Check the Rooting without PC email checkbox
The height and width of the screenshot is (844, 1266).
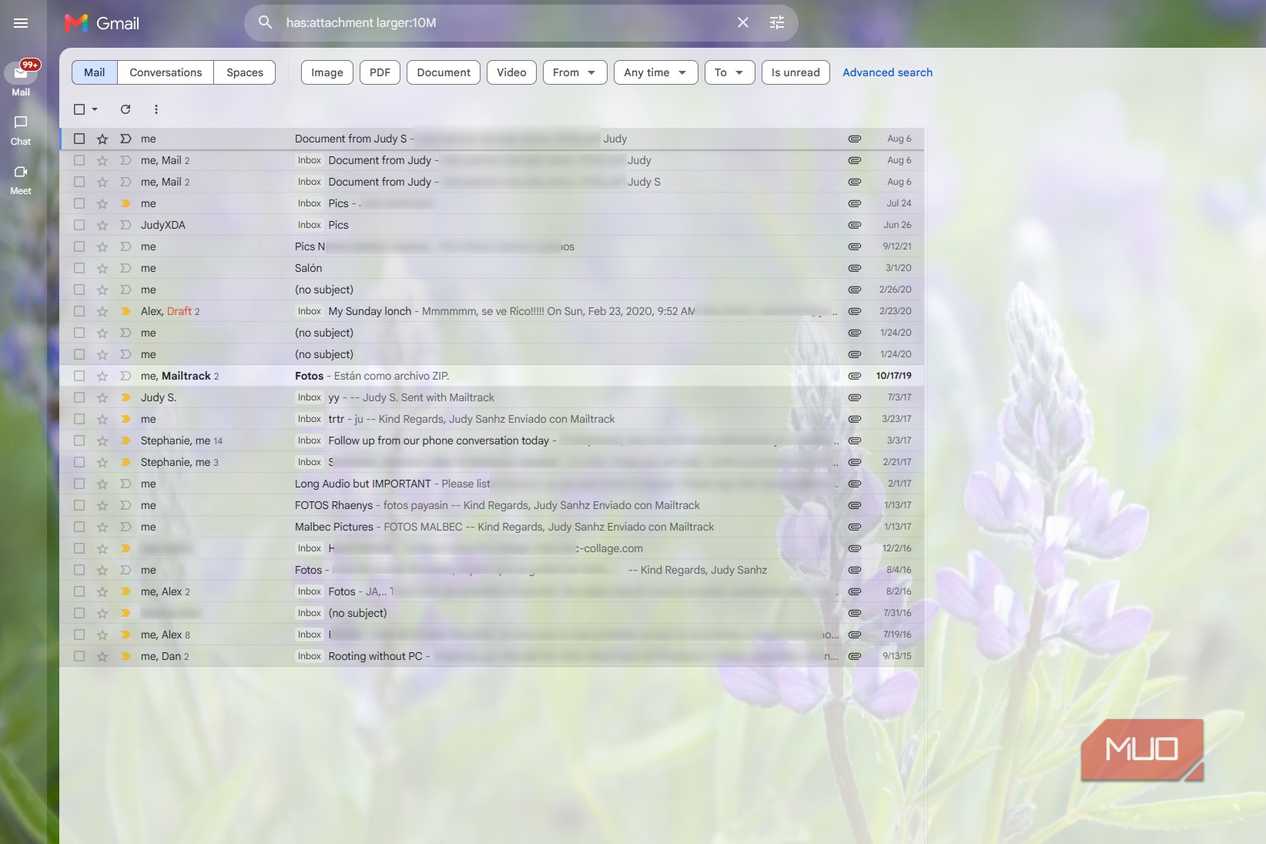[x=79, y=656]
